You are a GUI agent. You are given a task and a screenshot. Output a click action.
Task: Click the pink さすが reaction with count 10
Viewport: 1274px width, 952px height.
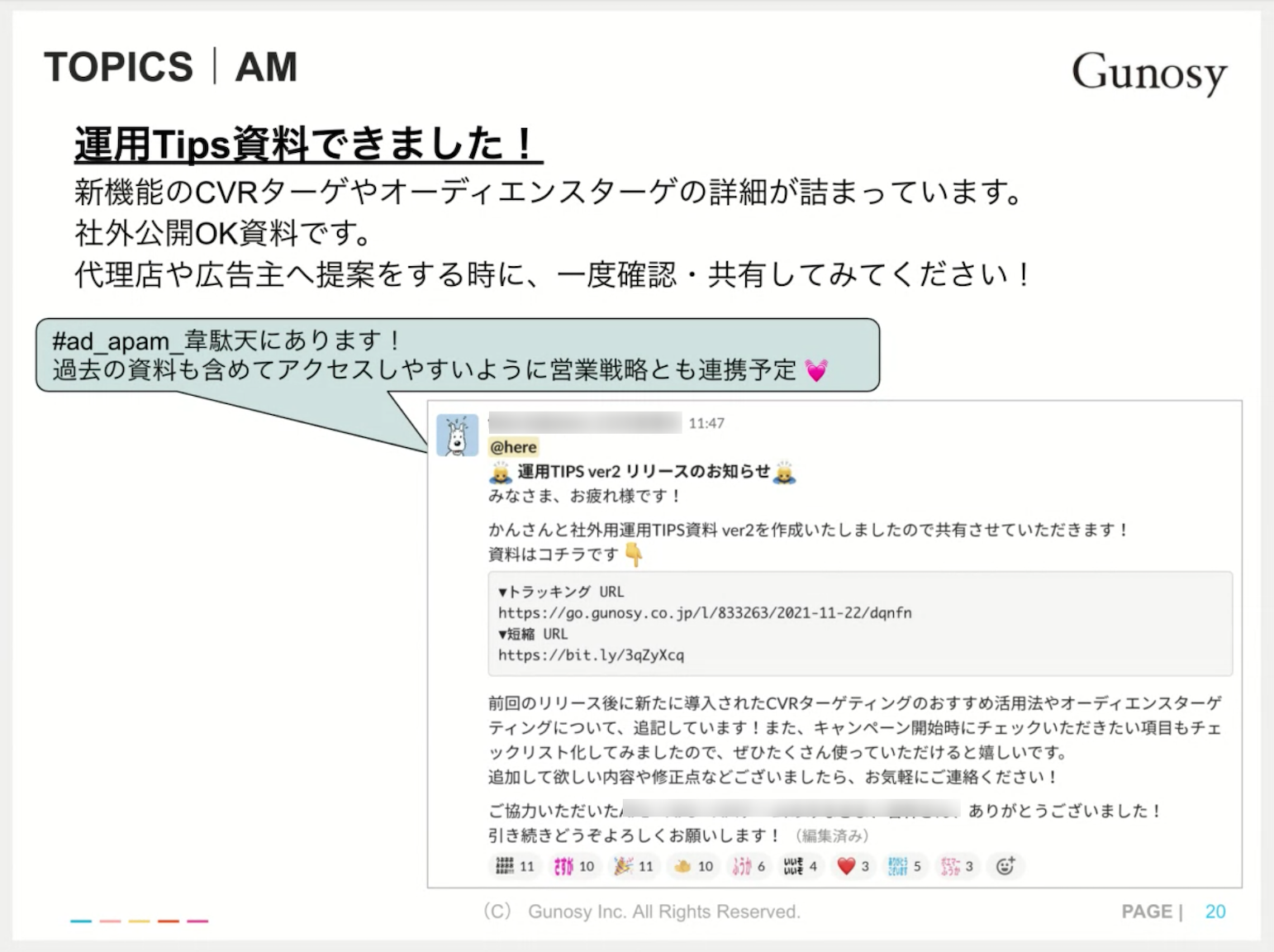pos(573,866)
